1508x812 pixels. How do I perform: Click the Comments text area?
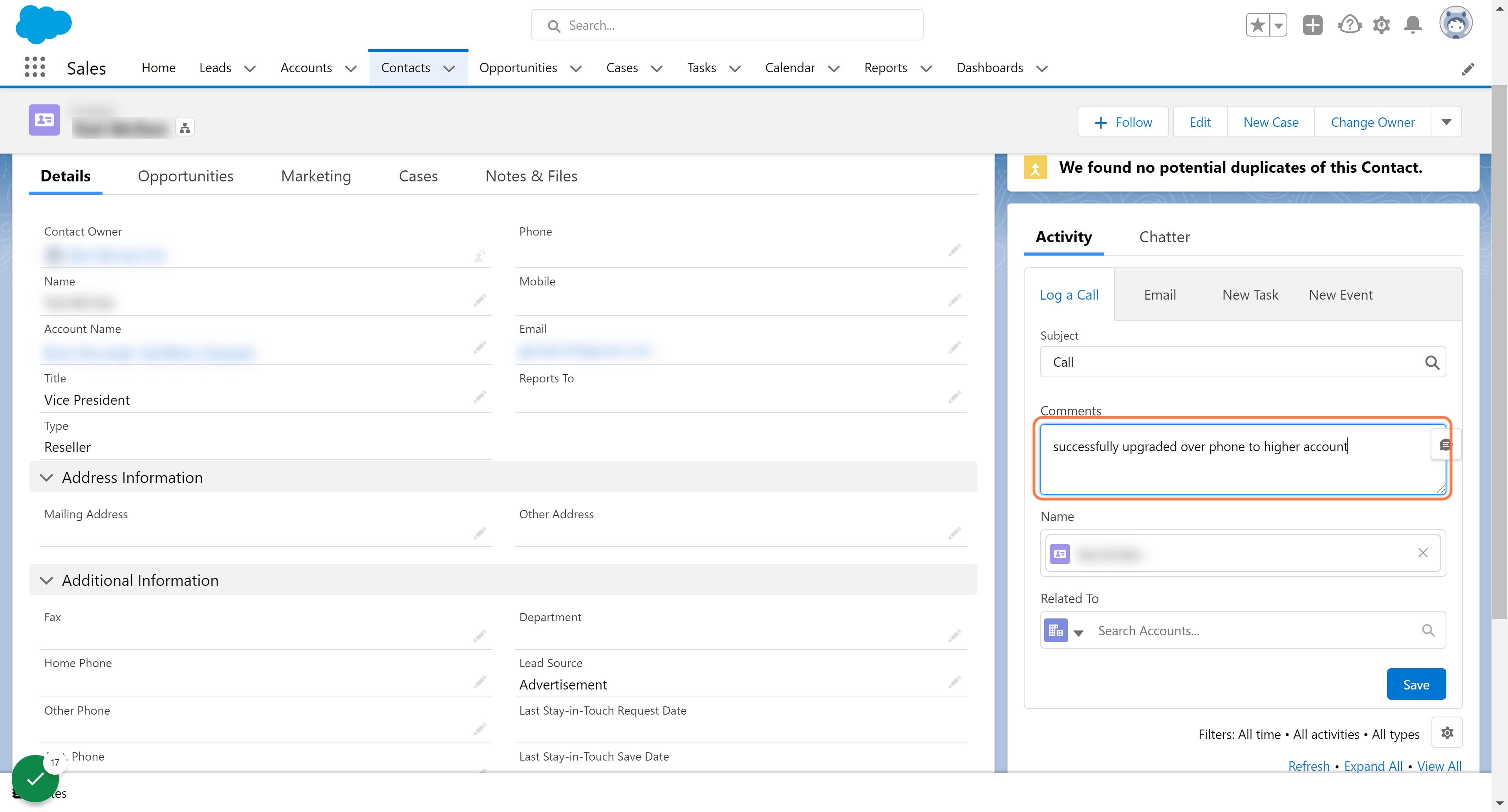[1242, 459]
